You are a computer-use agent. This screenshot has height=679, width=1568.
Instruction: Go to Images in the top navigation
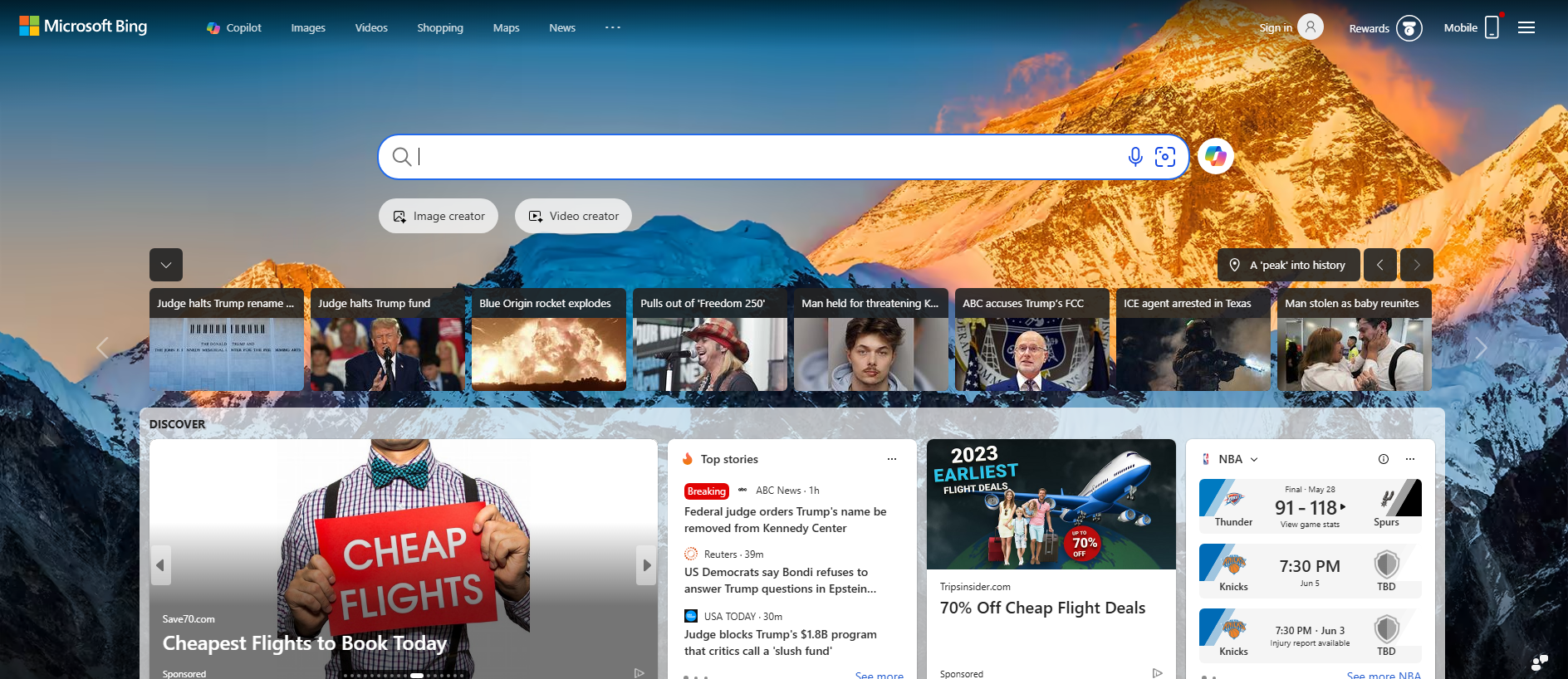click(308, 27)
